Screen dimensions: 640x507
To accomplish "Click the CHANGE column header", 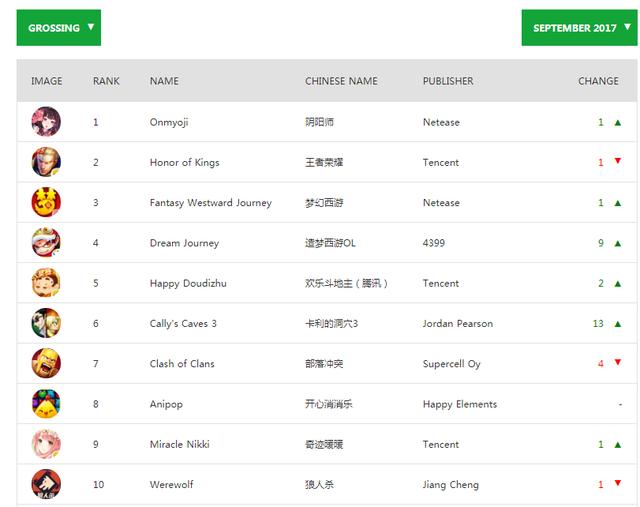I will point(598,81).
